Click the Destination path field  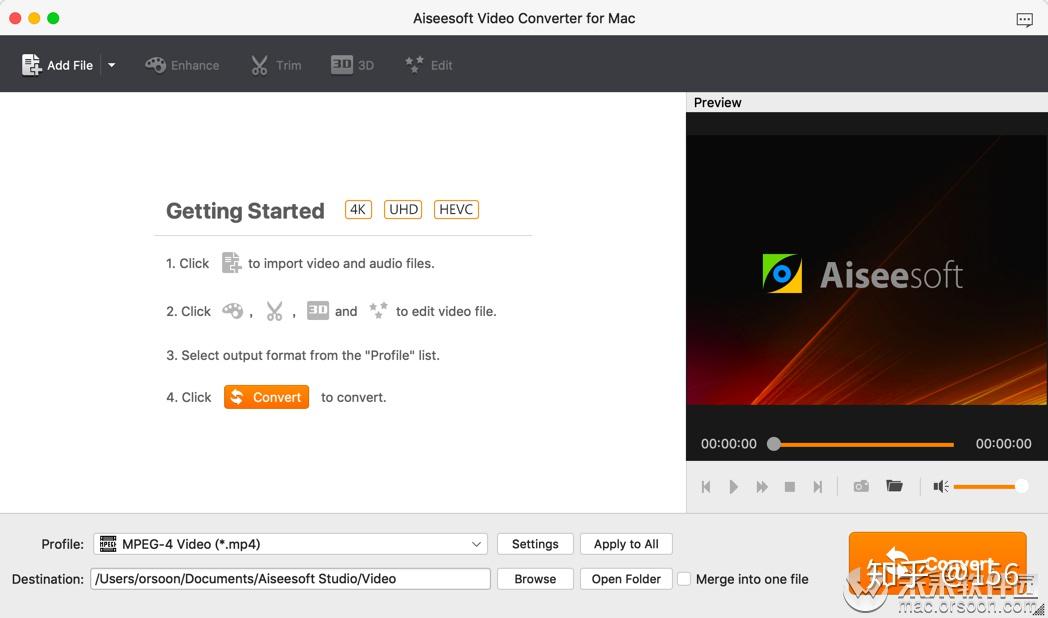[290, 579]
